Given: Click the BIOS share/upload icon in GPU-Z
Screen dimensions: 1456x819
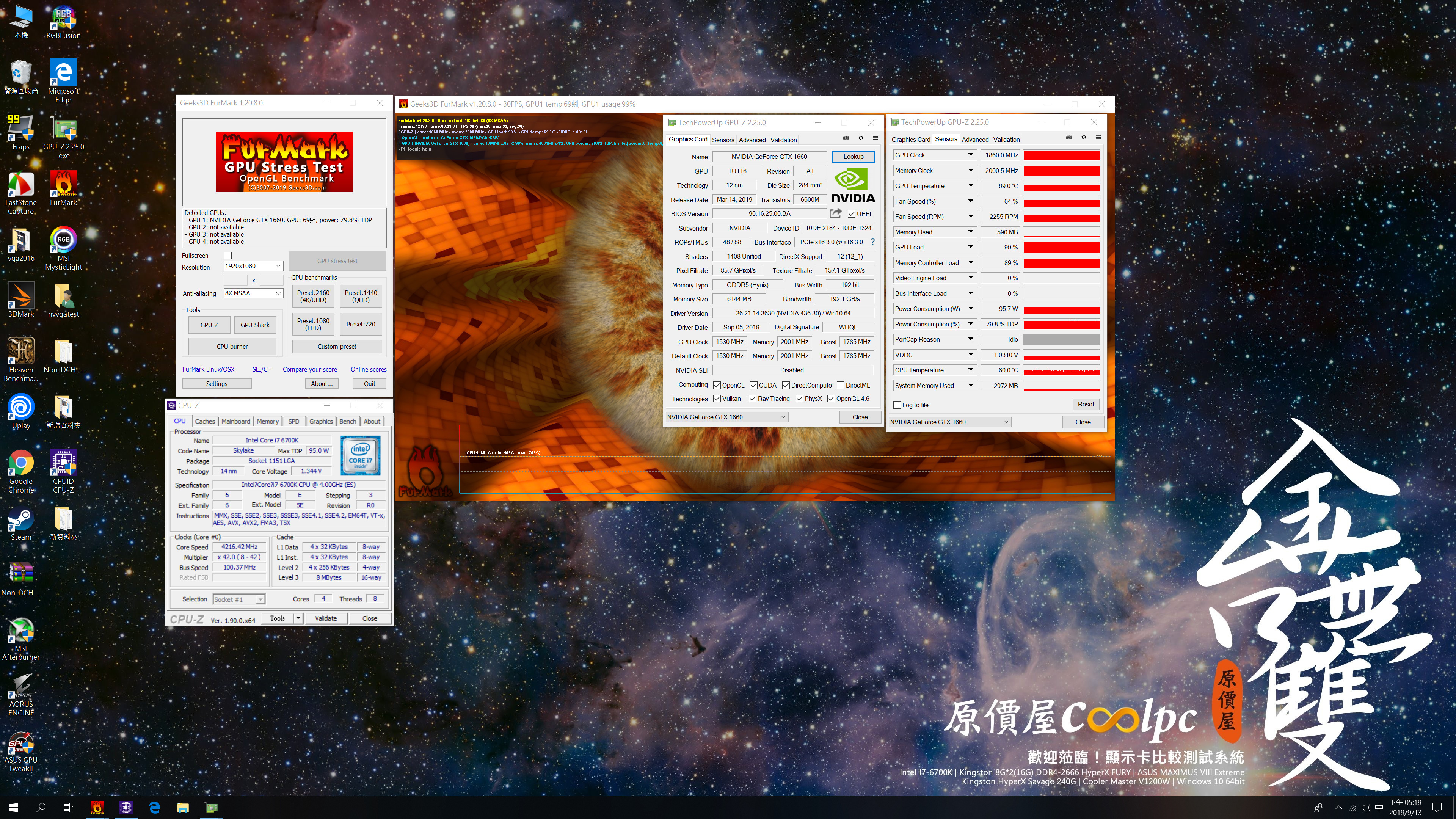Looking at the screenshot, I should coord(835,213).
